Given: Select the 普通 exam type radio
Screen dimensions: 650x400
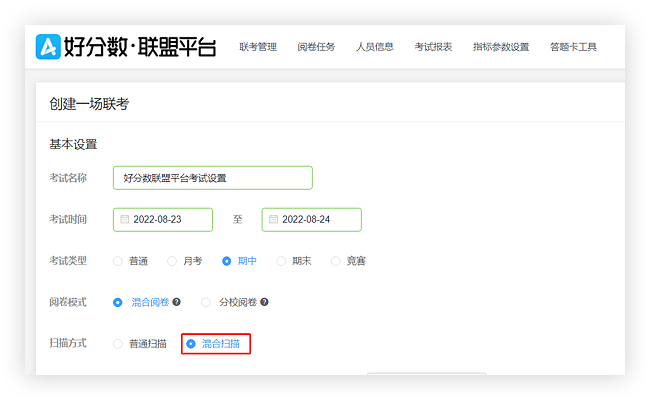Looking at the screenshot, I should pyautogui.click(x=118, y=261).
